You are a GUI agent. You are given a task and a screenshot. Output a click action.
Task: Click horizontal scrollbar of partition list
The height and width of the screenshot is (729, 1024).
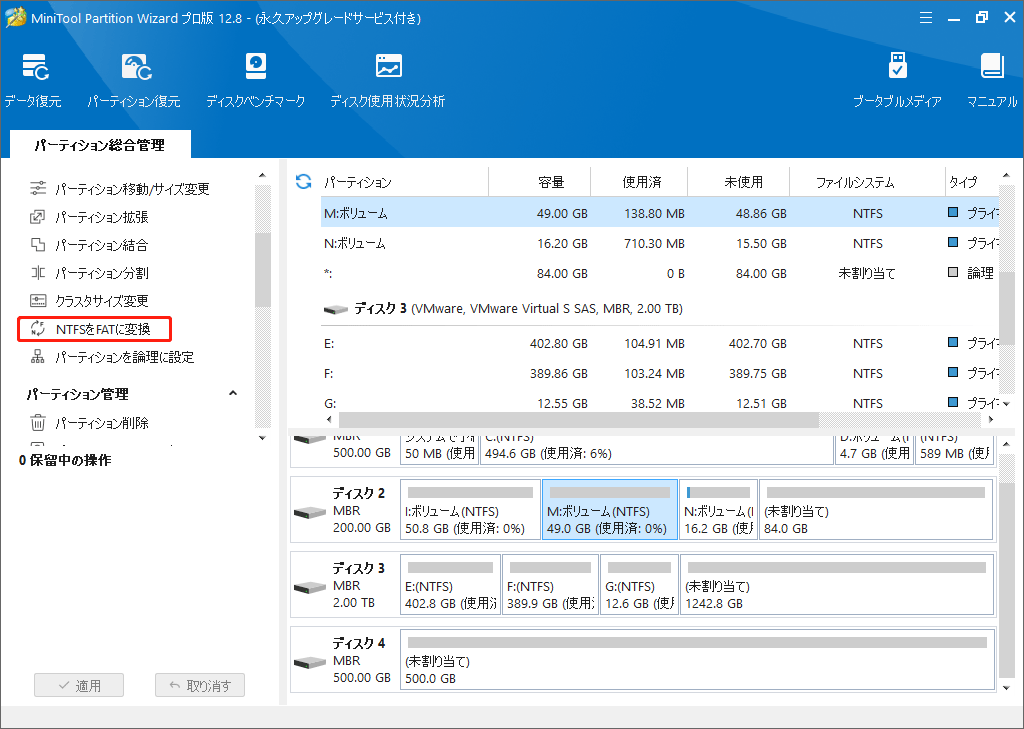pos(579,419)
